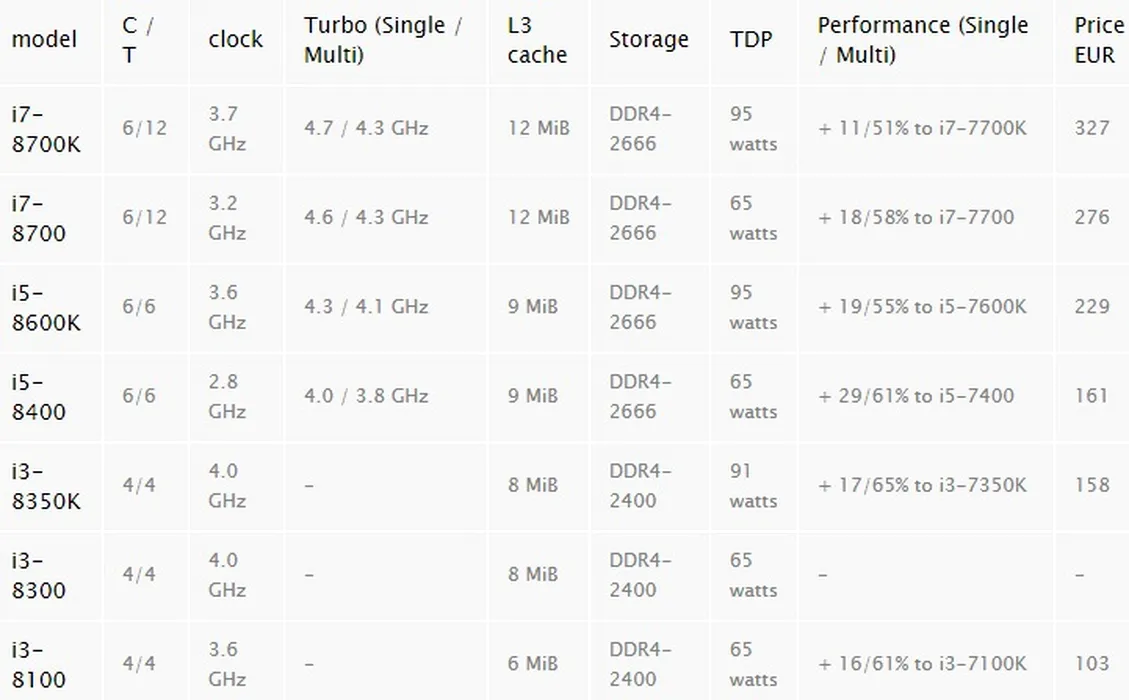Click the 'clock' column header

(x=236, y=39)
